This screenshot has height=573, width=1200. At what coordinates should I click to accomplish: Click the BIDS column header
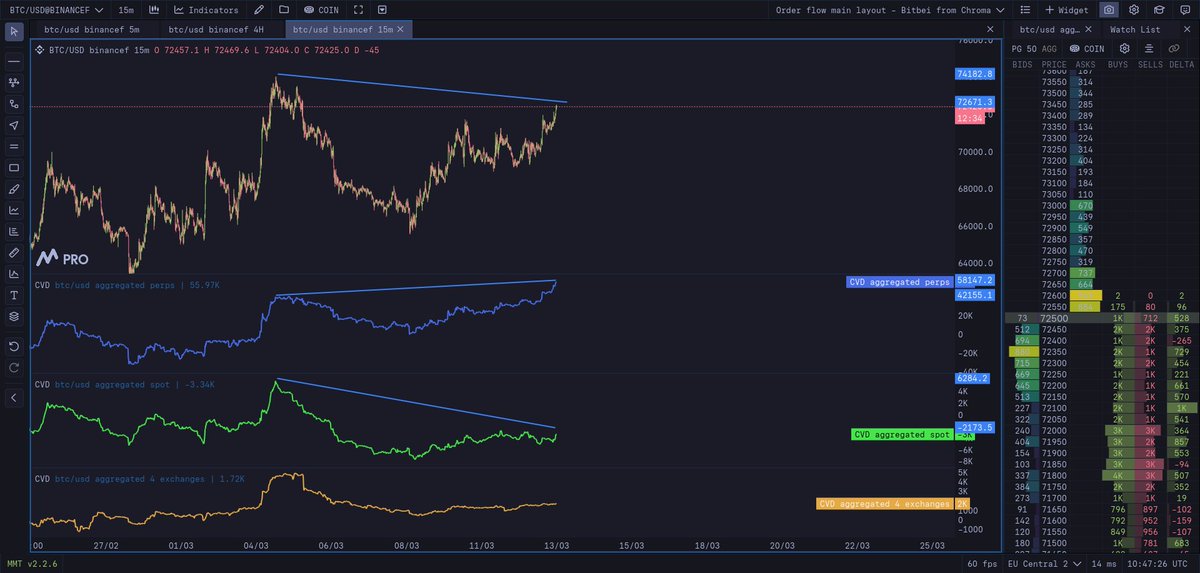tap(1022, 64)
